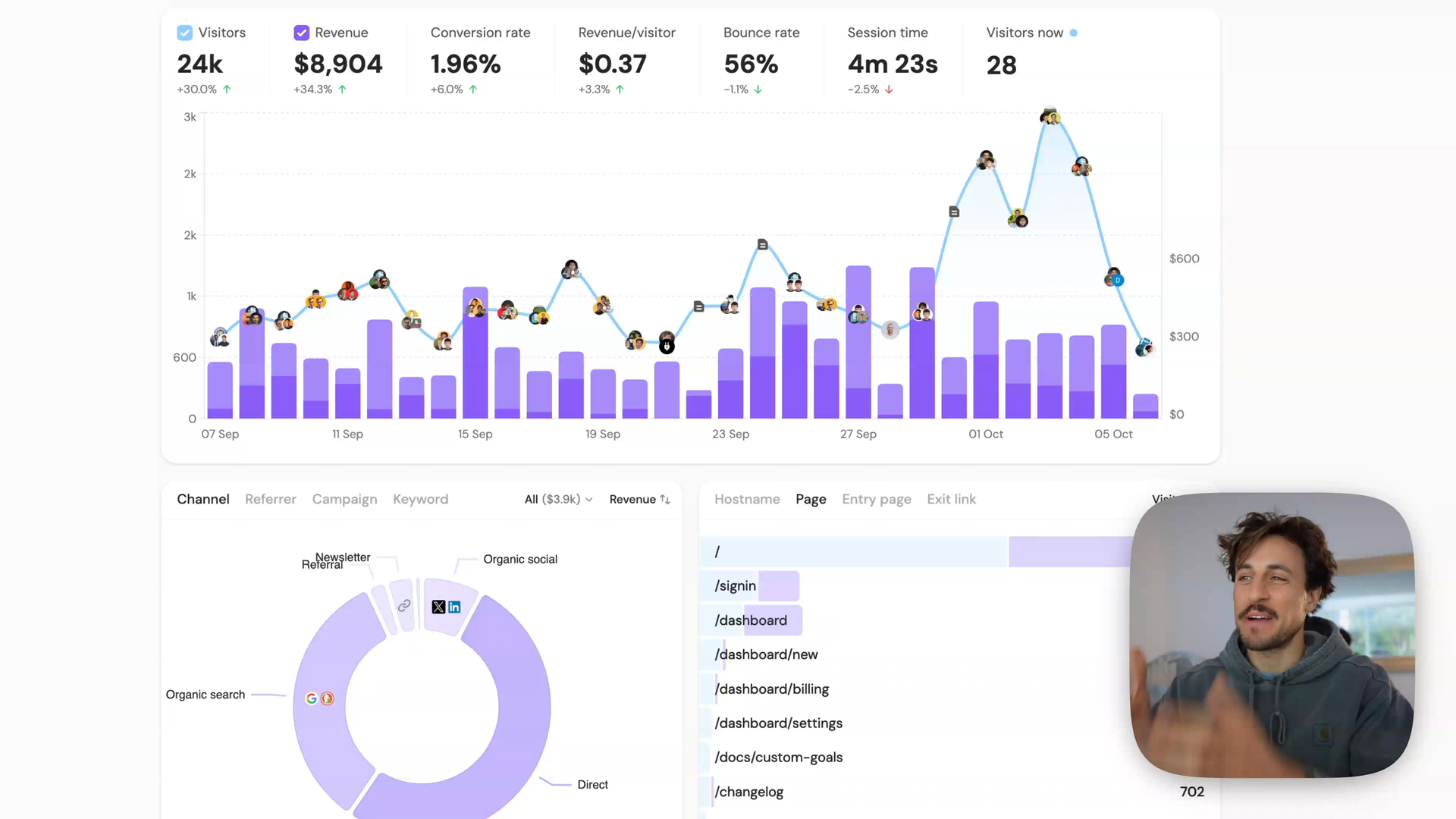
Task: Click the link icon on the Referral segment
Action: point(404,605)
